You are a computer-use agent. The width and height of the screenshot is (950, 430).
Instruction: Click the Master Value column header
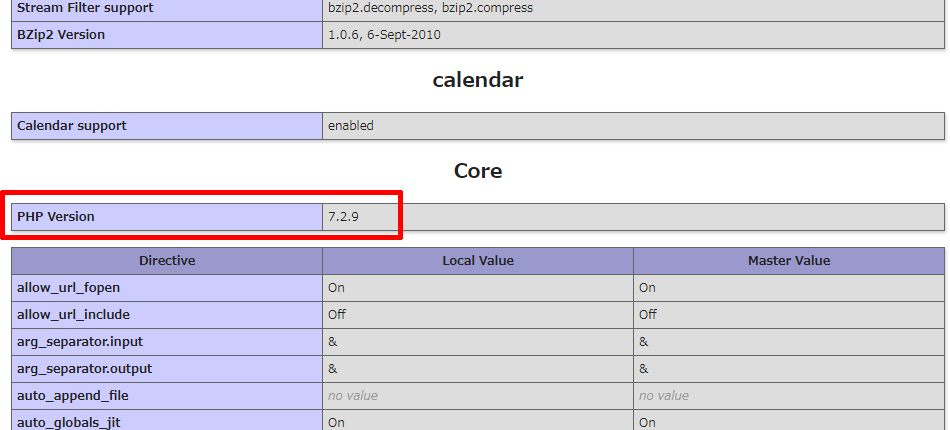point(788,261)
